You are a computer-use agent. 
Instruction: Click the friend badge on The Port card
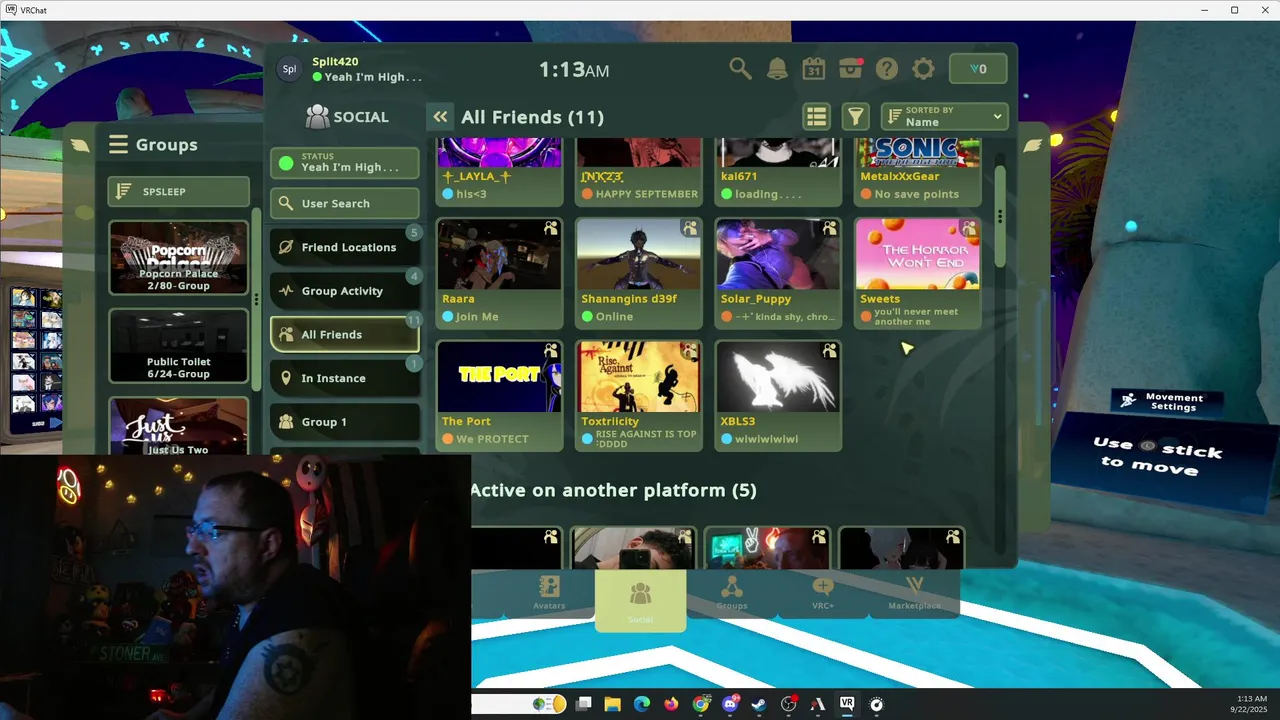point(551,350)
